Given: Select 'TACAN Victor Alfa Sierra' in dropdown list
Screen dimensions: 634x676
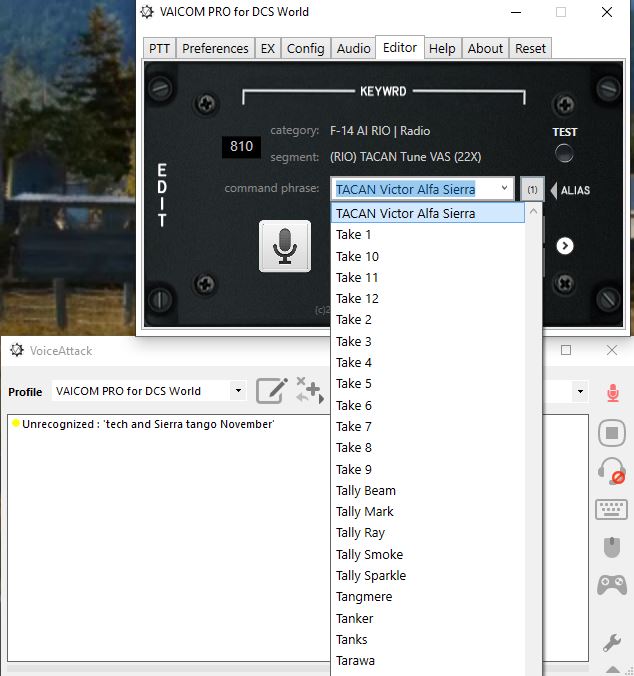Looking at the screenshot, I should coord(428,213).
